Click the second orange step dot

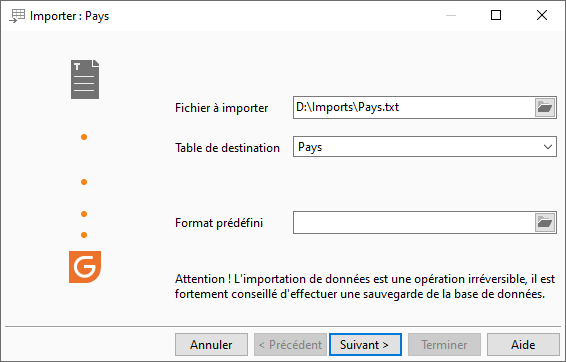click(x=84, y=182)
